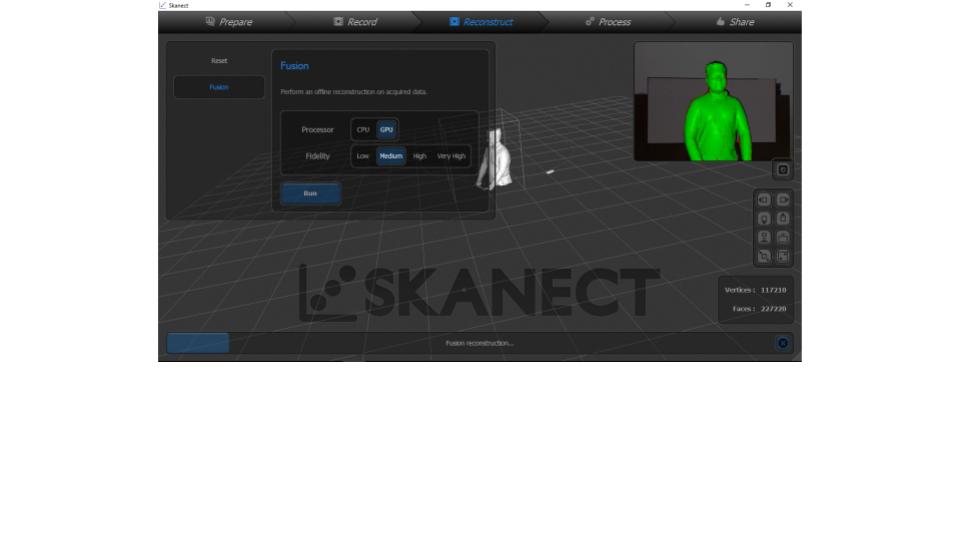Click the green depth preview thumbnail
Screen dimensions: 960x540
click(x=713, y=102)
